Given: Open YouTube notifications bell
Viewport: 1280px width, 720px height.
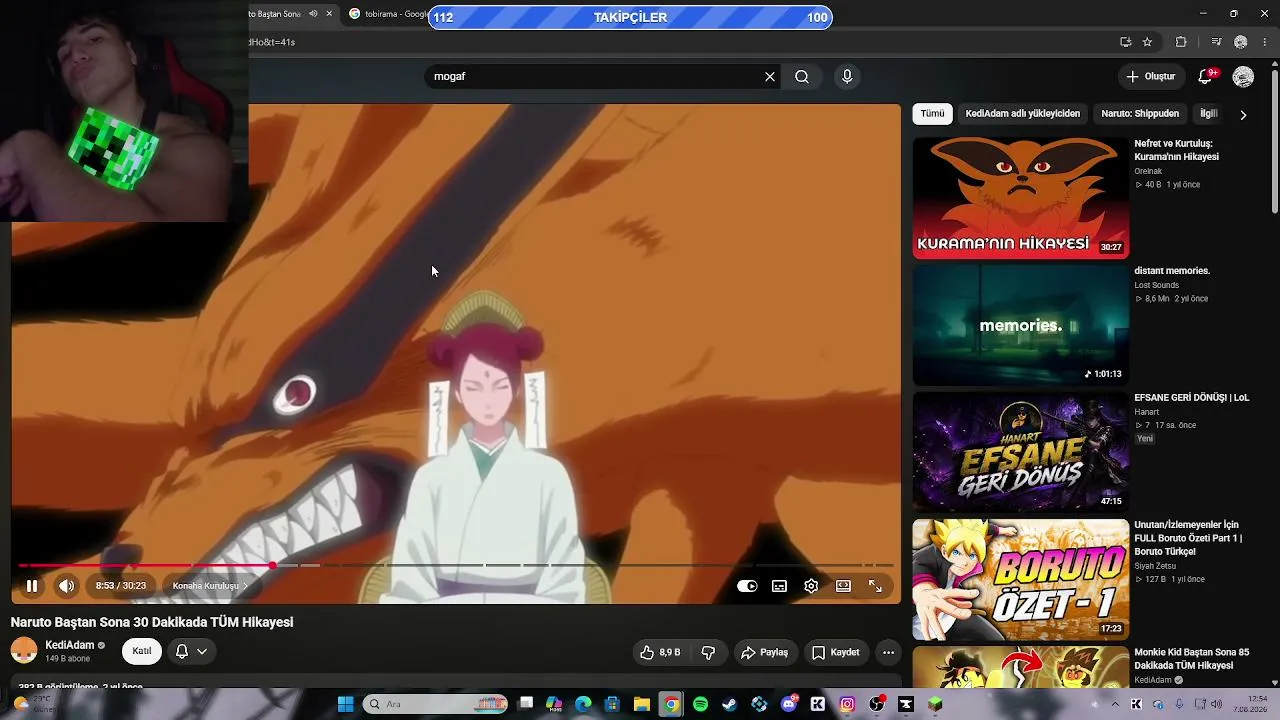Looking at the screenshot, I should coord(1206,76).
